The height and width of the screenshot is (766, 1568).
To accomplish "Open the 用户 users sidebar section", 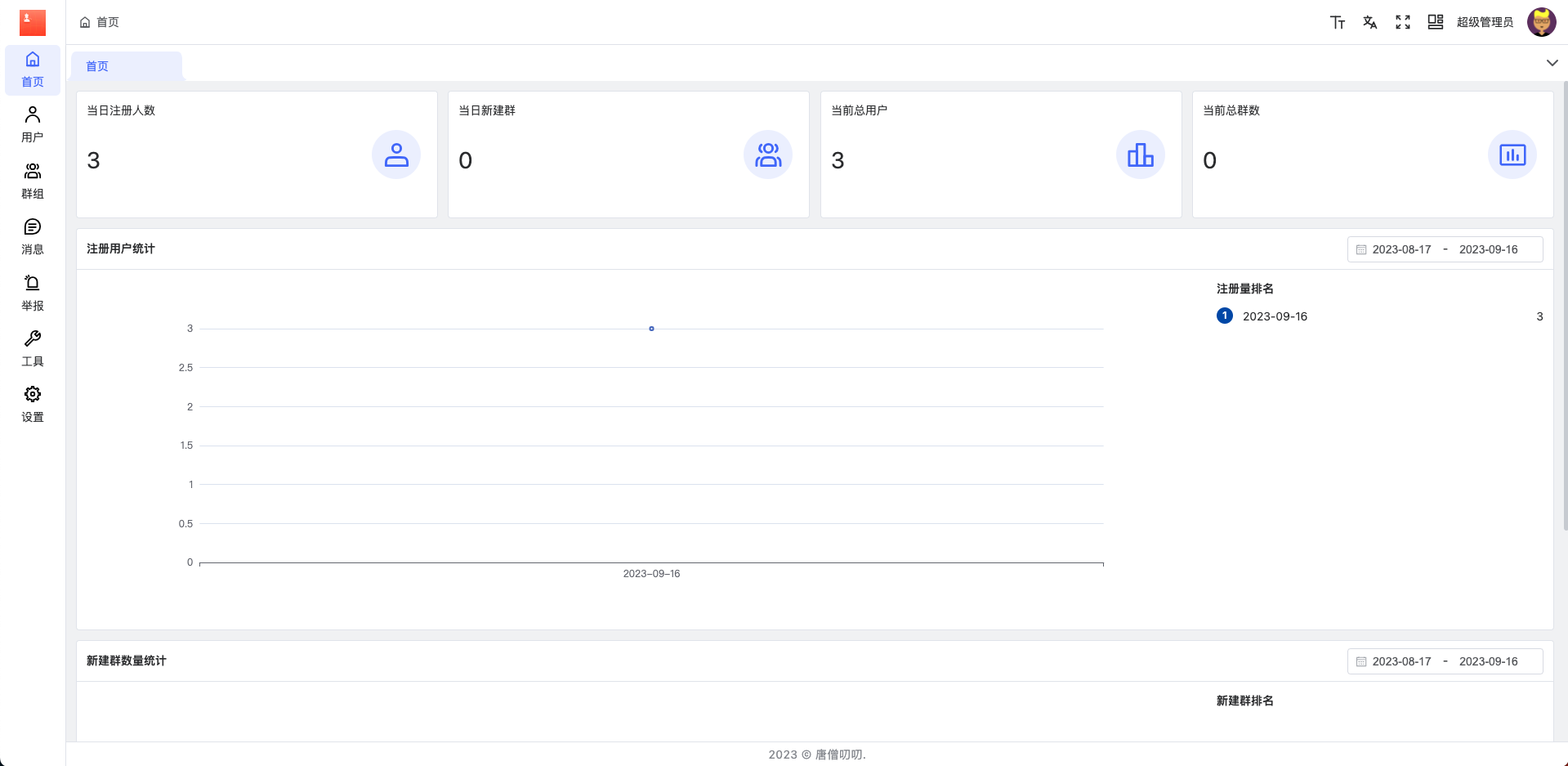I will pos(33,125).
